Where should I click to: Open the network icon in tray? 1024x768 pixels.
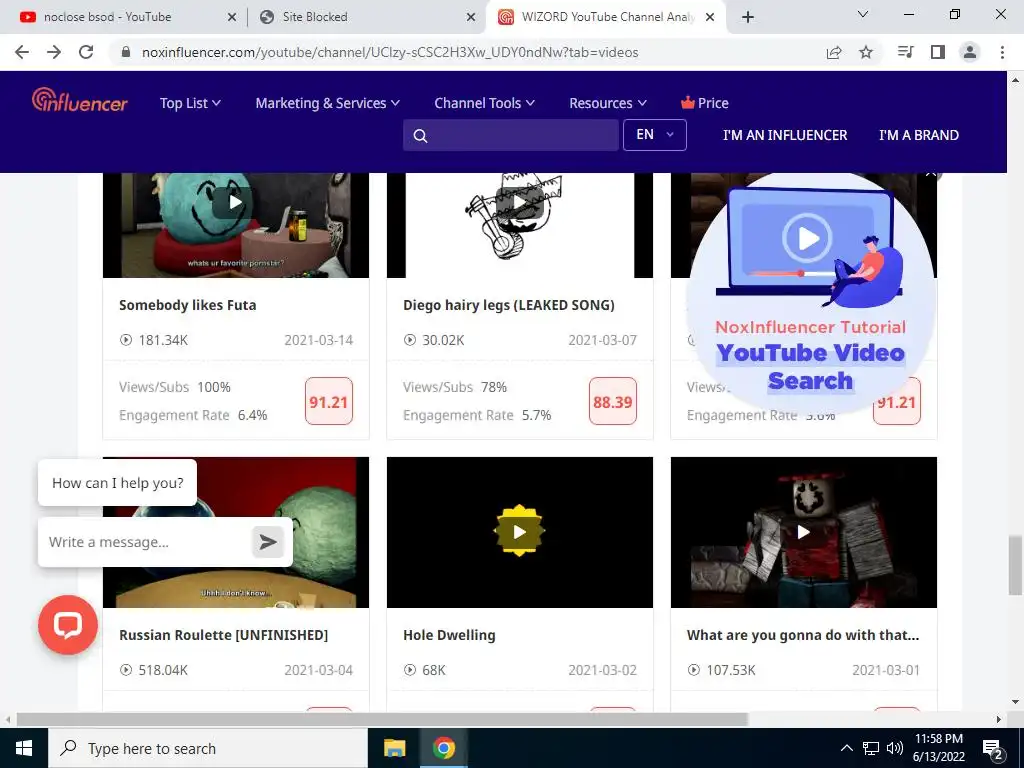click(871, 748)
